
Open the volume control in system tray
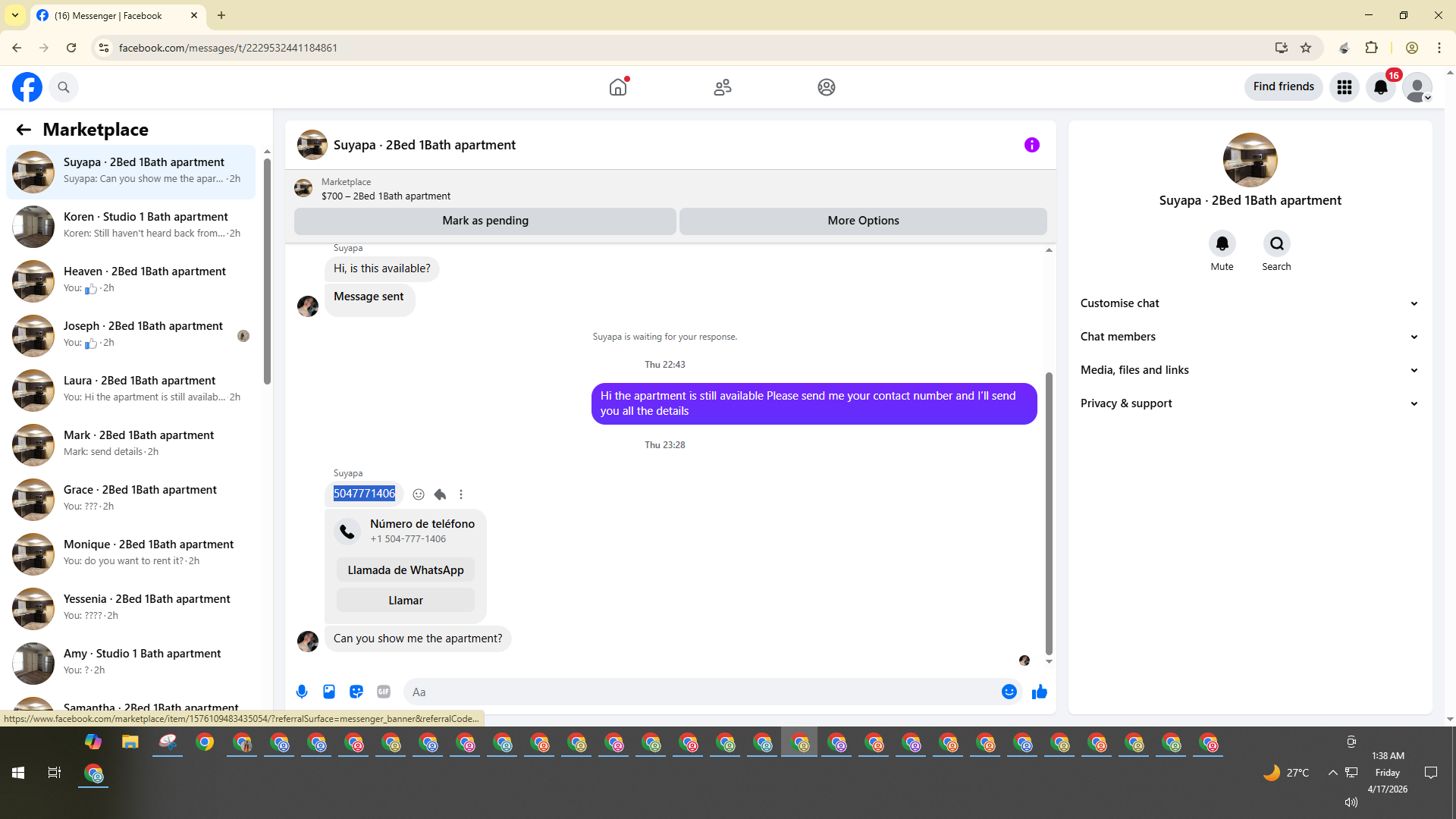point(1351,802)
